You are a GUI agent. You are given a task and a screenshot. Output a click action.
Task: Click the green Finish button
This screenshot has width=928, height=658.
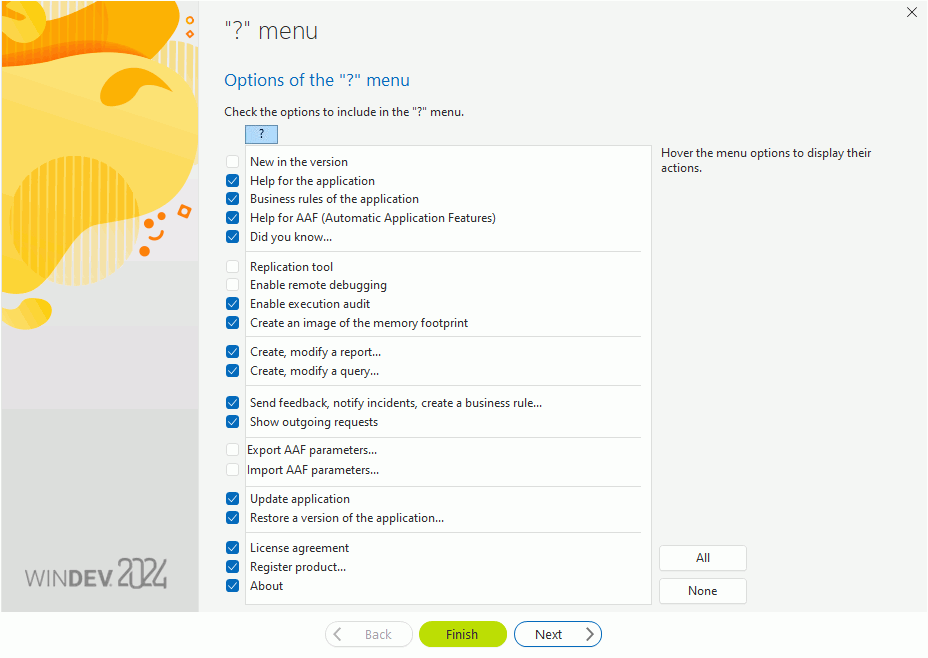(463, 634)
